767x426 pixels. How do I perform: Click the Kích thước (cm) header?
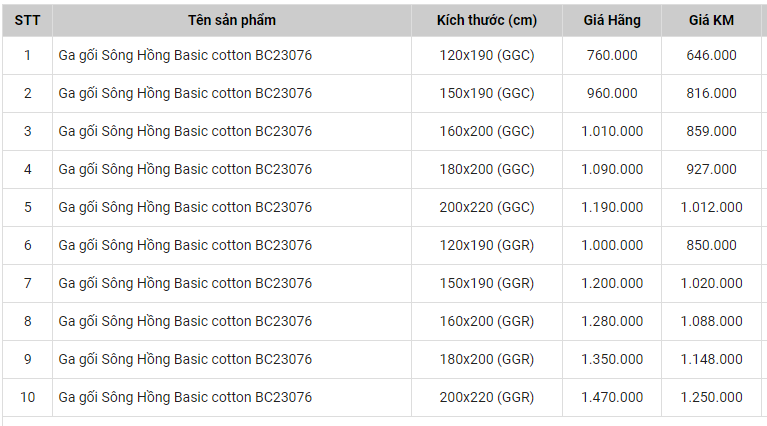pyautogui.click(x=487, y=21)
